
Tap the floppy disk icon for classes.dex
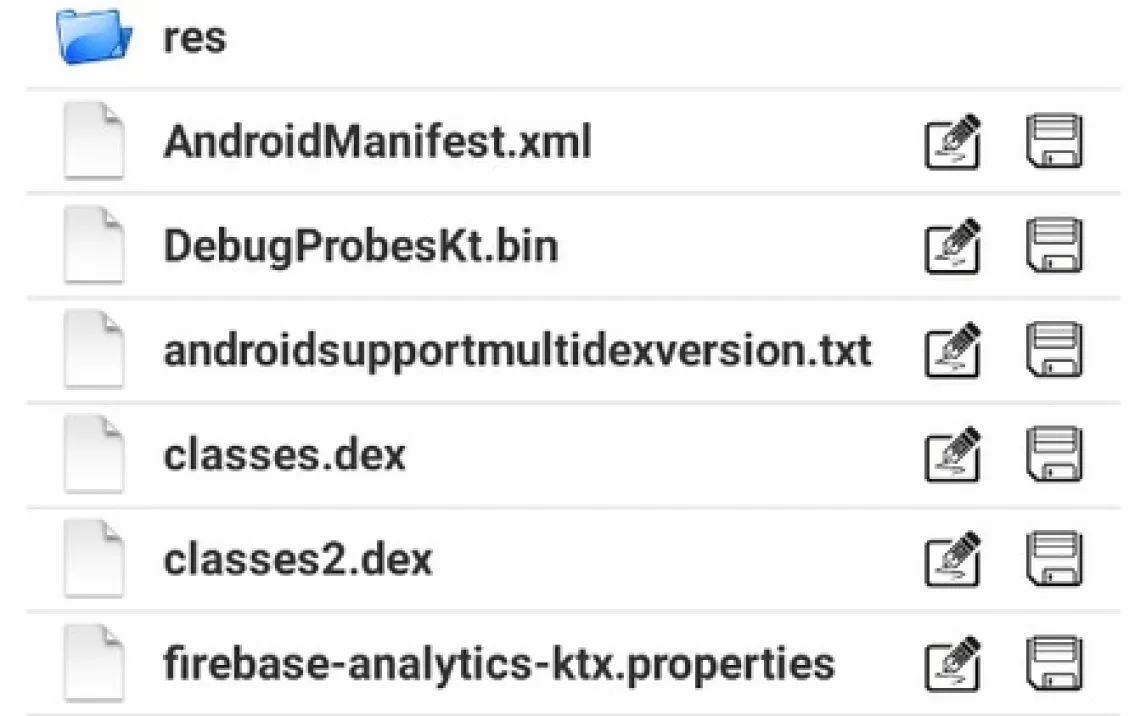point(1054,456)
